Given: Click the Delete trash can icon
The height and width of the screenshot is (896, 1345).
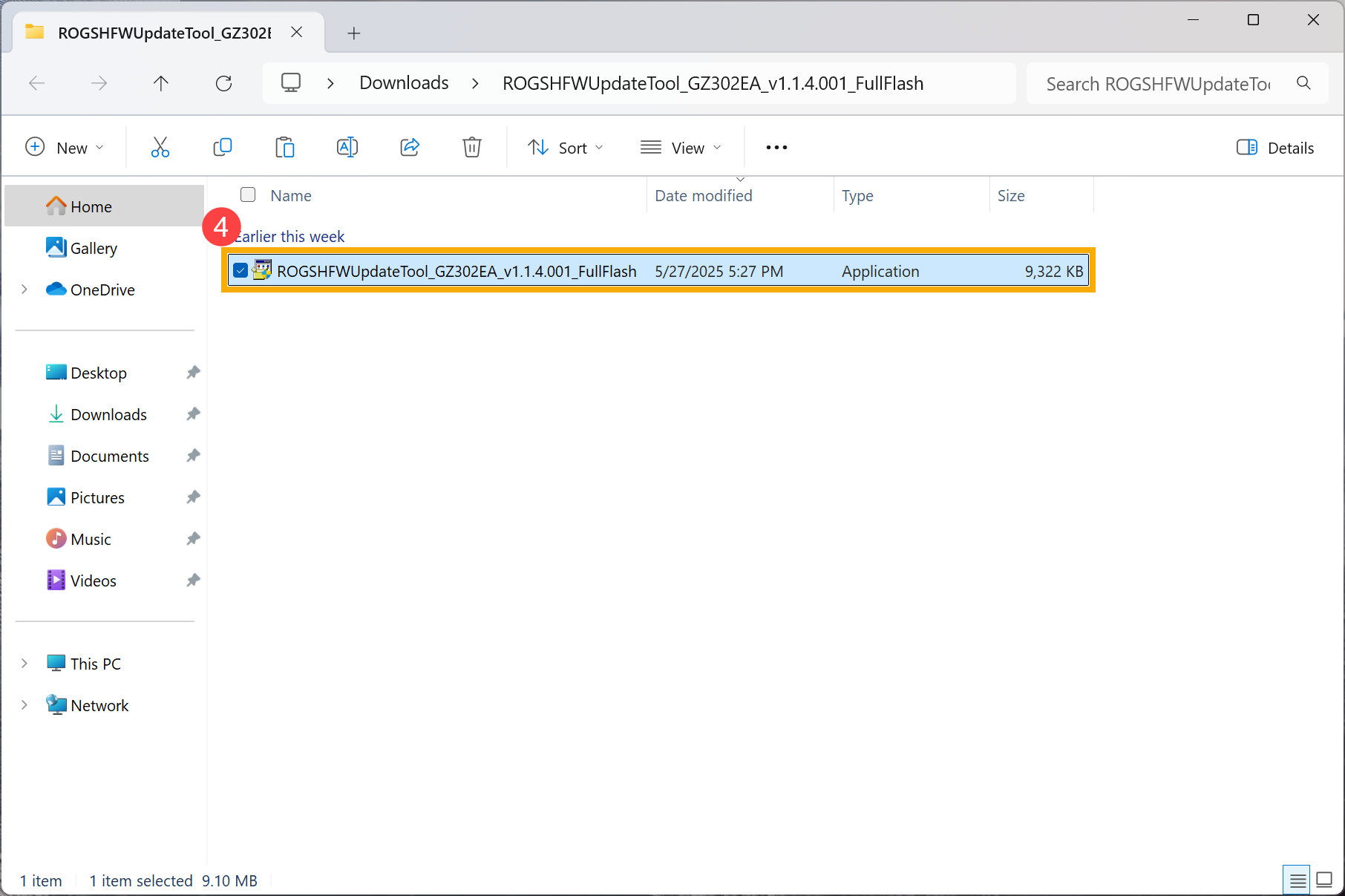Looking at the screenshot, I should (472, 147).
